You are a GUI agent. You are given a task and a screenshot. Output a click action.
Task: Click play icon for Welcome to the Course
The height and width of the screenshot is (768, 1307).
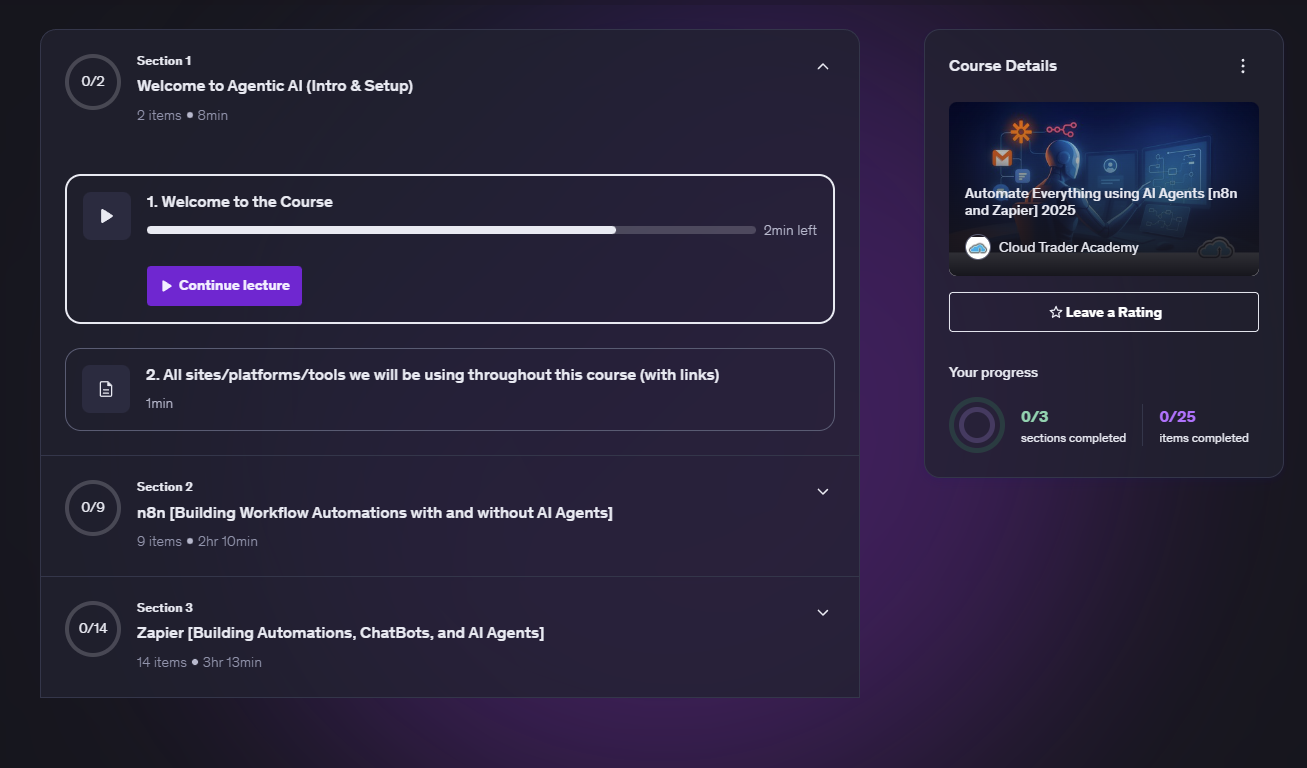(107, 216)
